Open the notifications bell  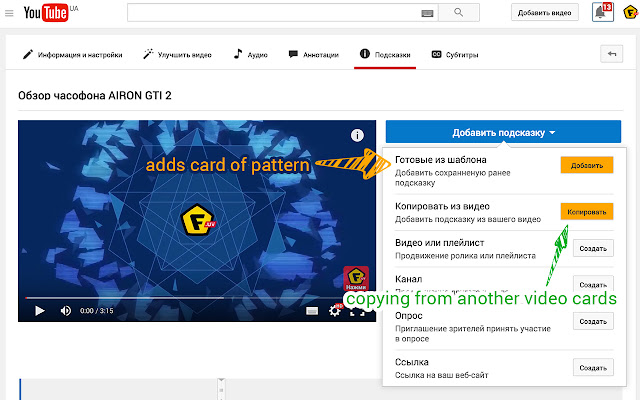pos(602,12)
